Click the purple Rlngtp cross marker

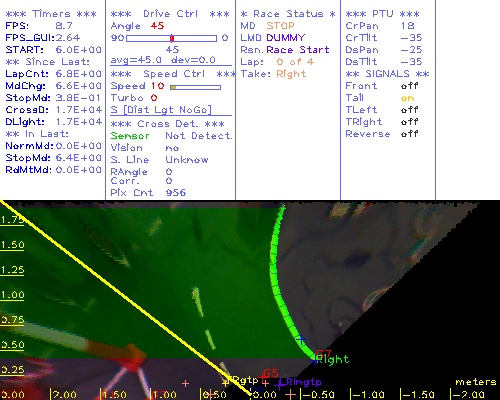tap(280, 385)
